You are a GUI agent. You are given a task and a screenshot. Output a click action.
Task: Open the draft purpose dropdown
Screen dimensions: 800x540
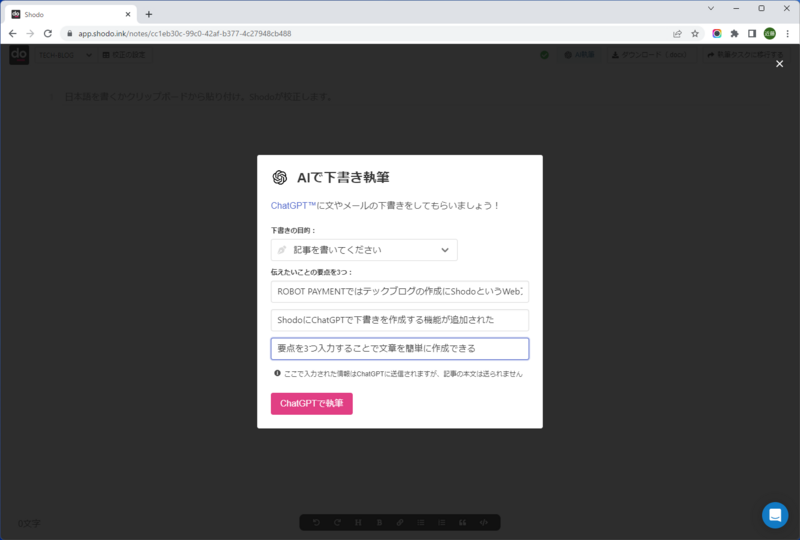coord(364,250)
